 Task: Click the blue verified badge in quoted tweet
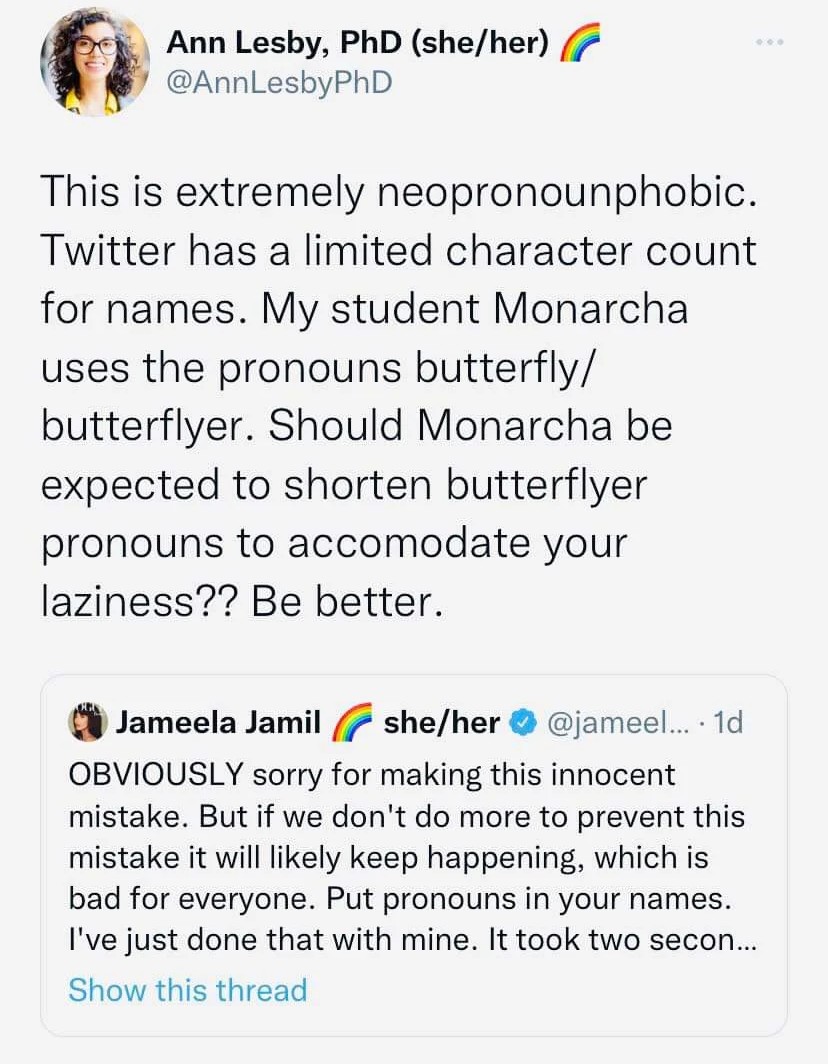click(x=521, y=723)
